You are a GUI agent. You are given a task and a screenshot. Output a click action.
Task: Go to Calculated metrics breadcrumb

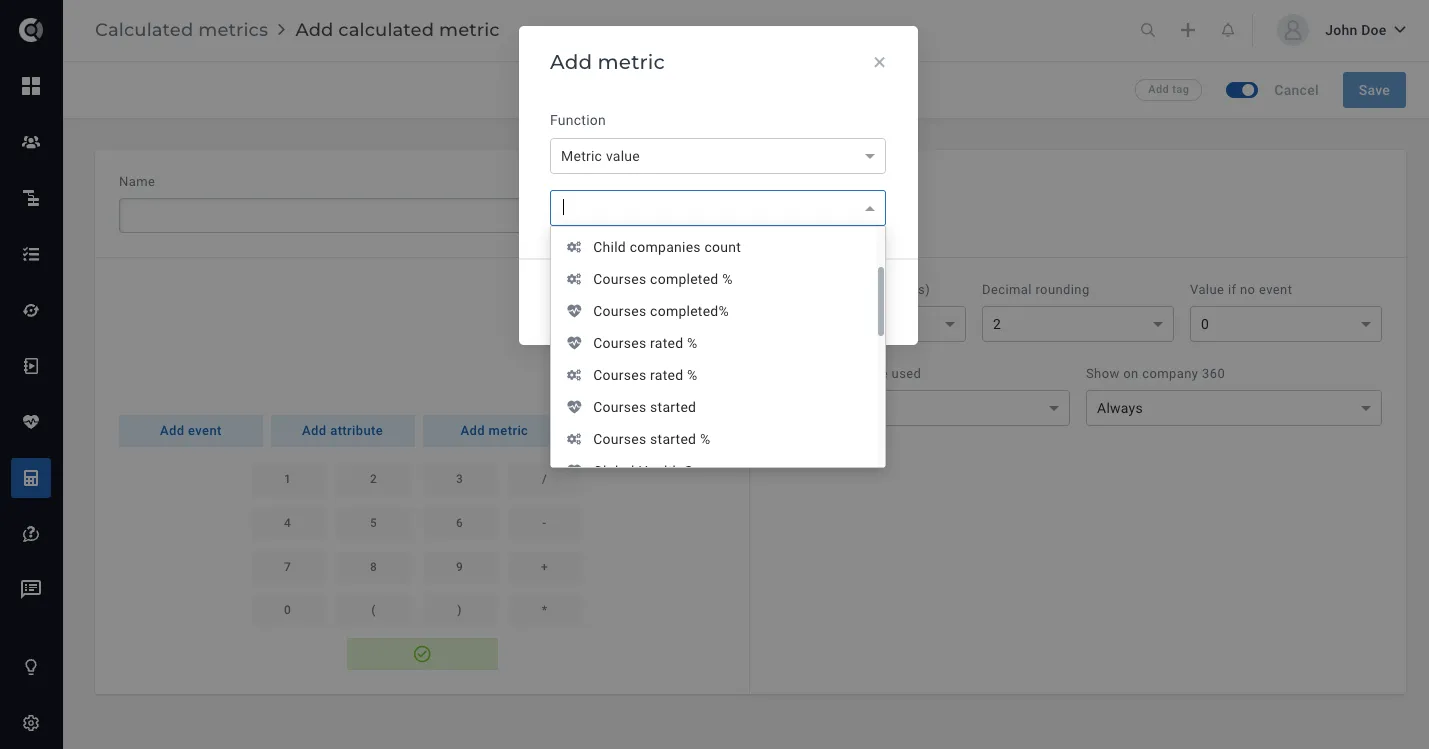(181, 30)
